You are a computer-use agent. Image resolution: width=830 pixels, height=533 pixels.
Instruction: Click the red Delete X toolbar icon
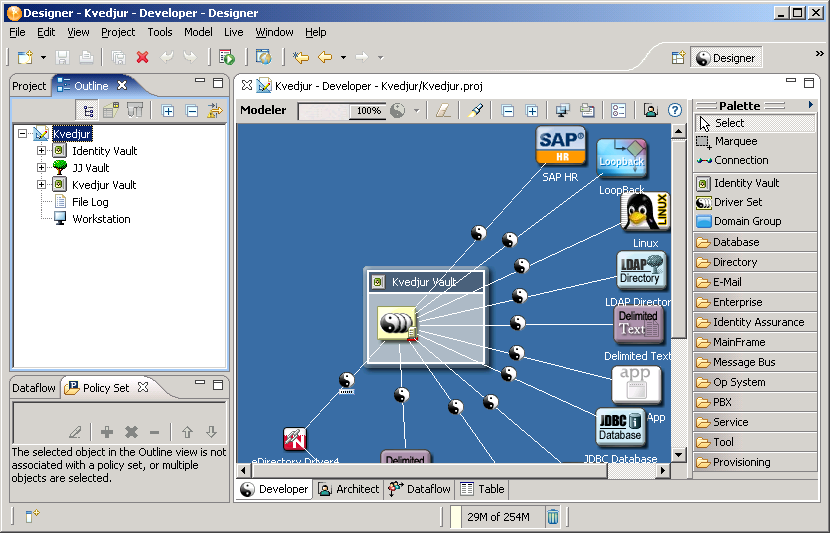(142, 57)
